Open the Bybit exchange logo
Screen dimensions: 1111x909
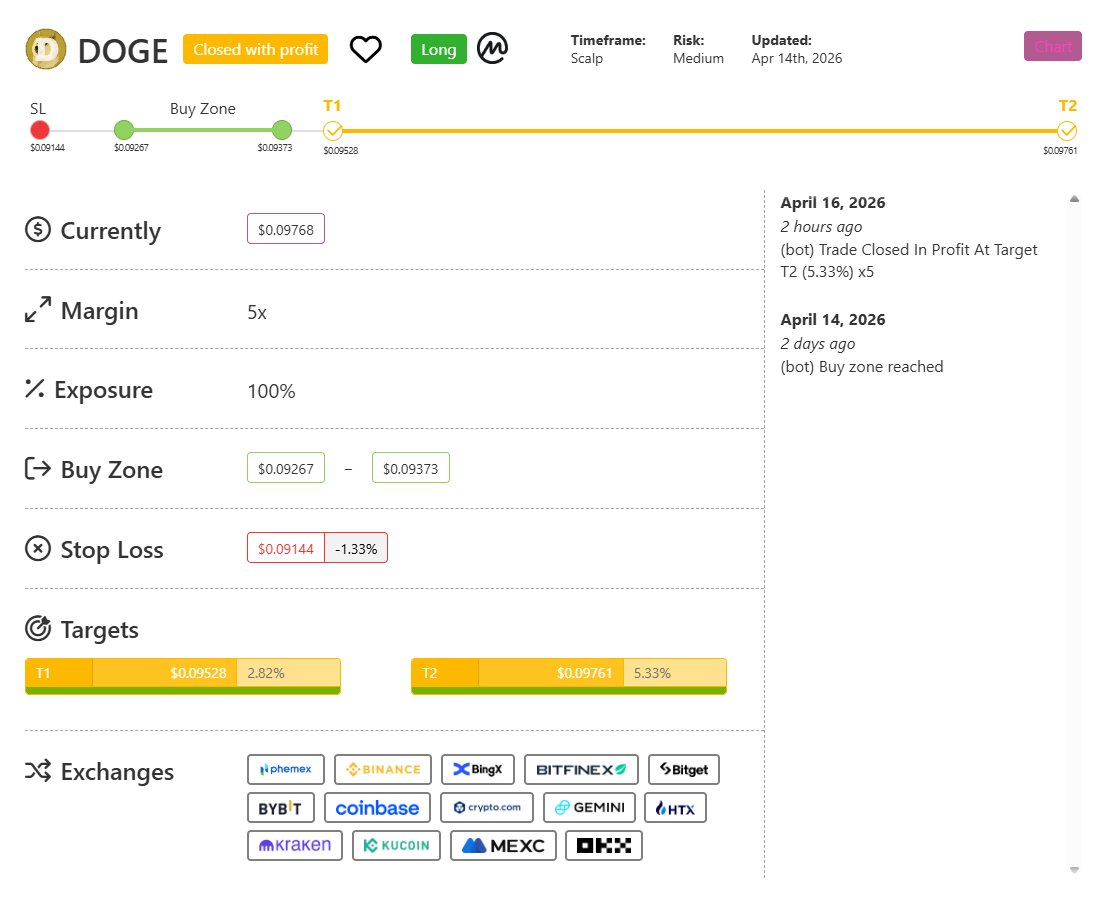tap(280, 807)
